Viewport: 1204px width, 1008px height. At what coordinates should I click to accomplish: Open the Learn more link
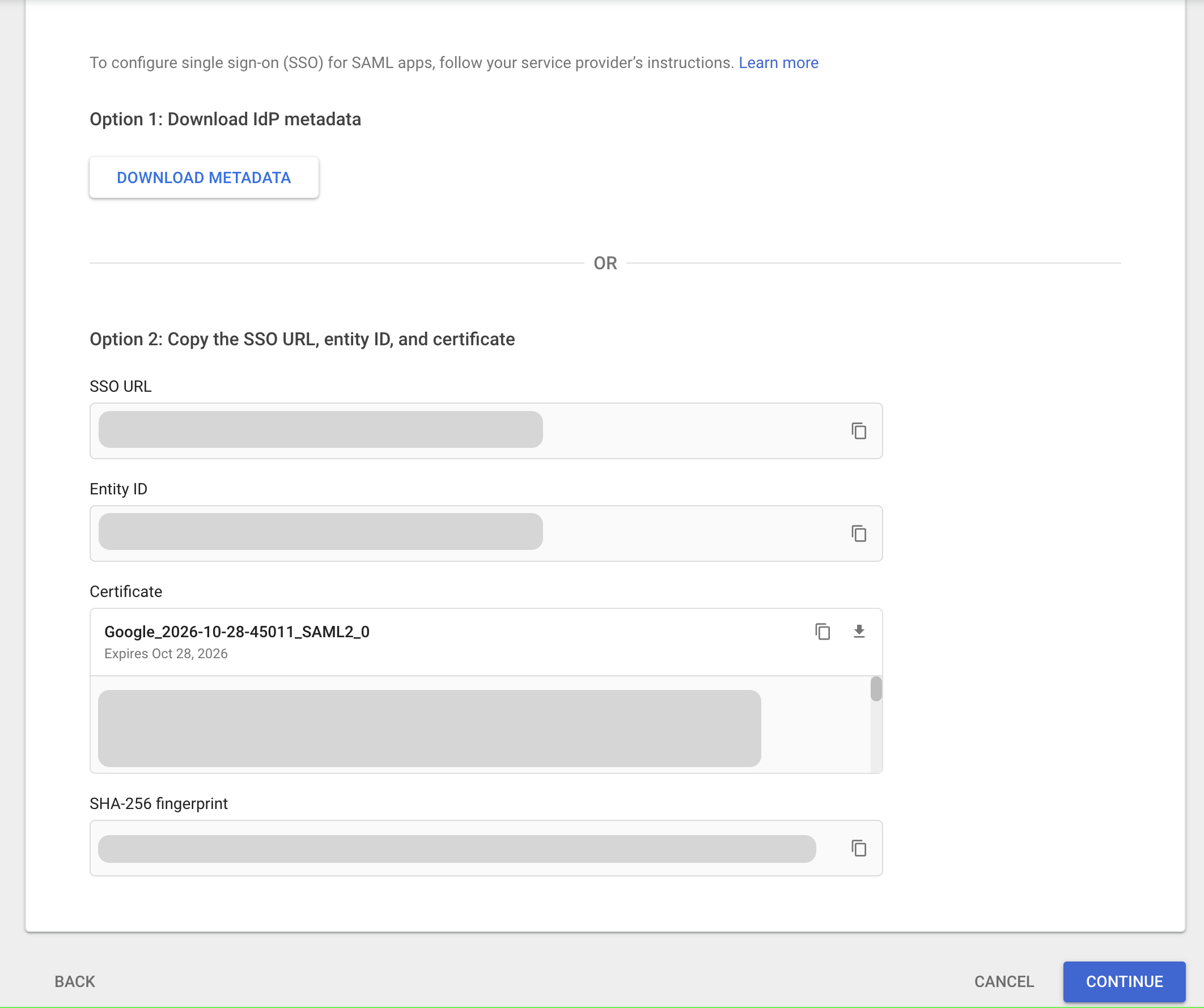click(778, 62)
